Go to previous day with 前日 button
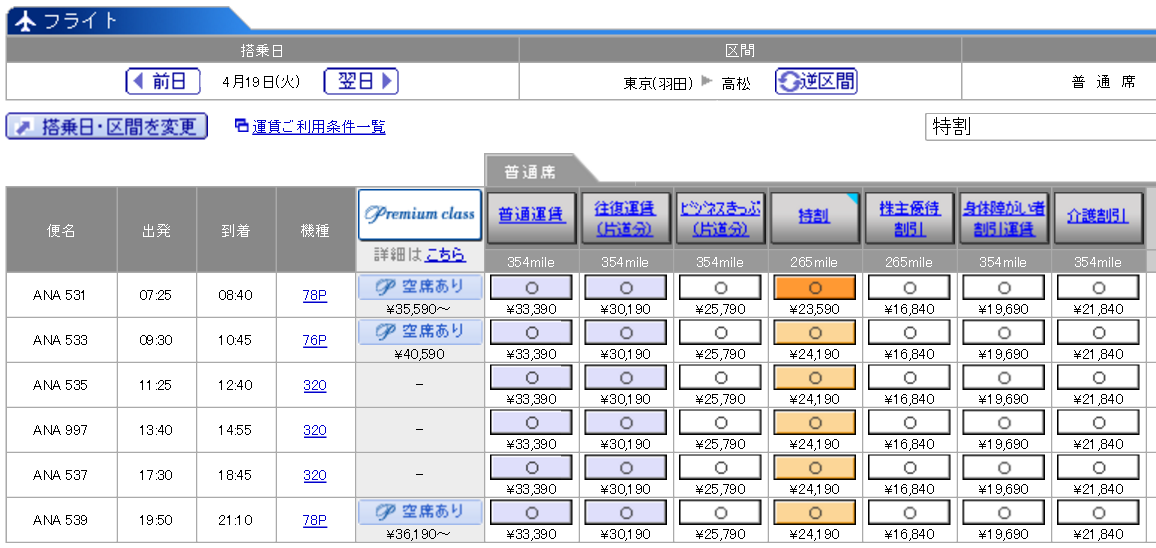 pos(163,81)
